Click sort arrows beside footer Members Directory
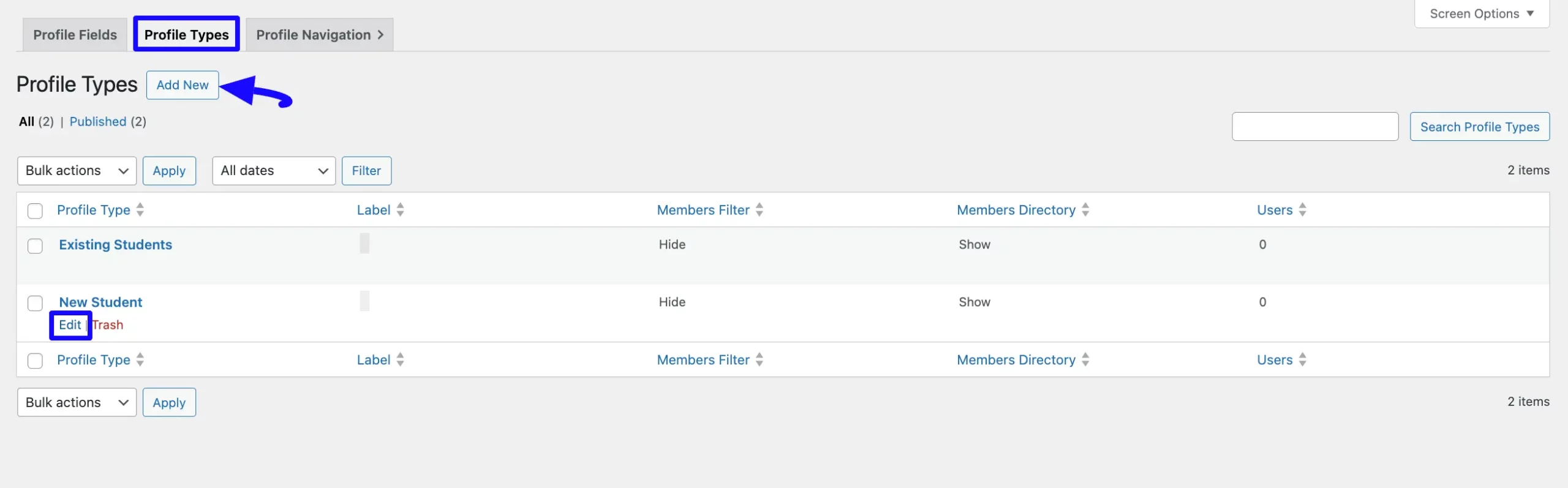This screenshot has height=488, width=1568. pyautogui.click(x=1085, y=360)
